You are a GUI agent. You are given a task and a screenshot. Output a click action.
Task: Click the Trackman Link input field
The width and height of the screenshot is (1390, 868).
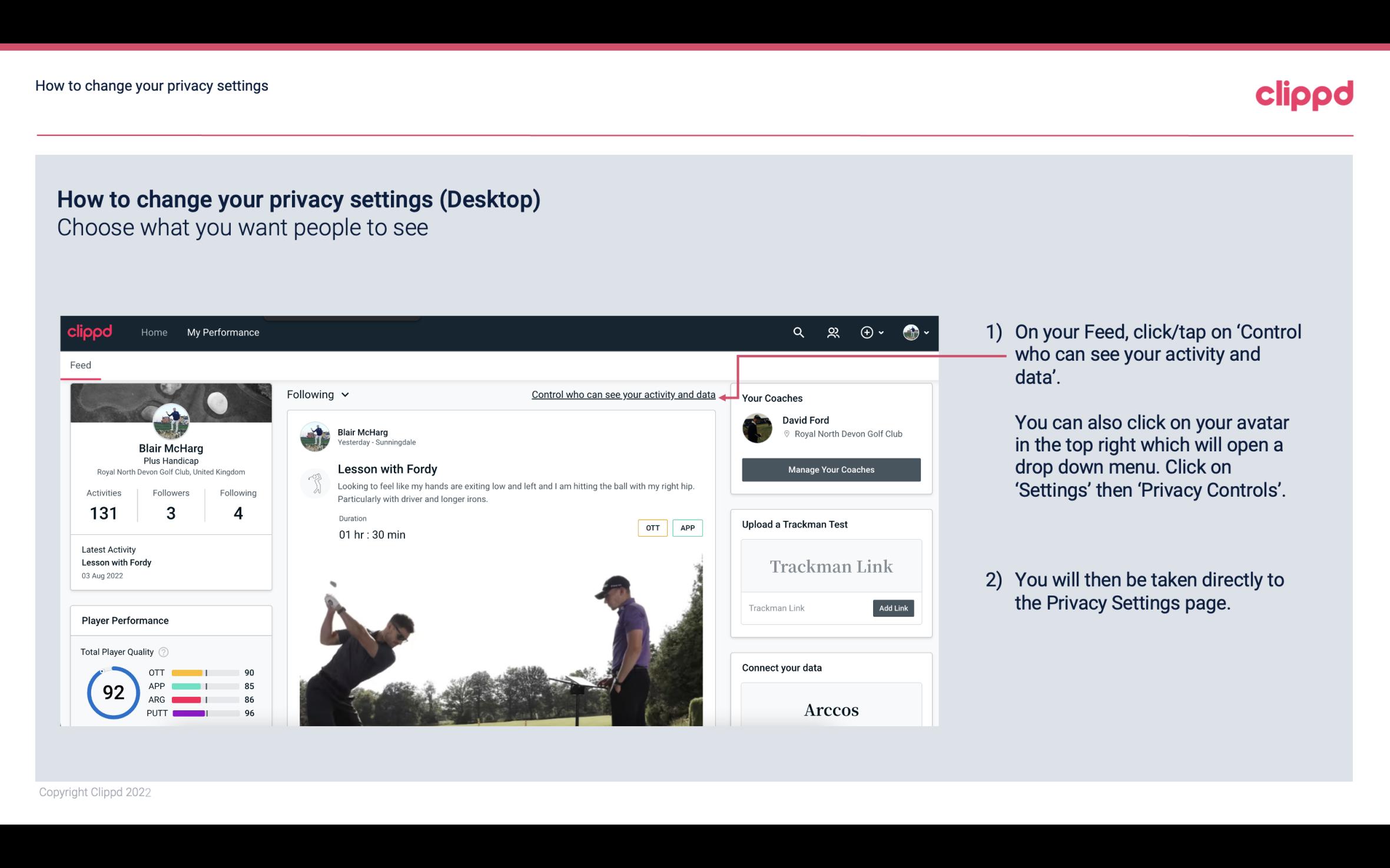tap(805, 608)
